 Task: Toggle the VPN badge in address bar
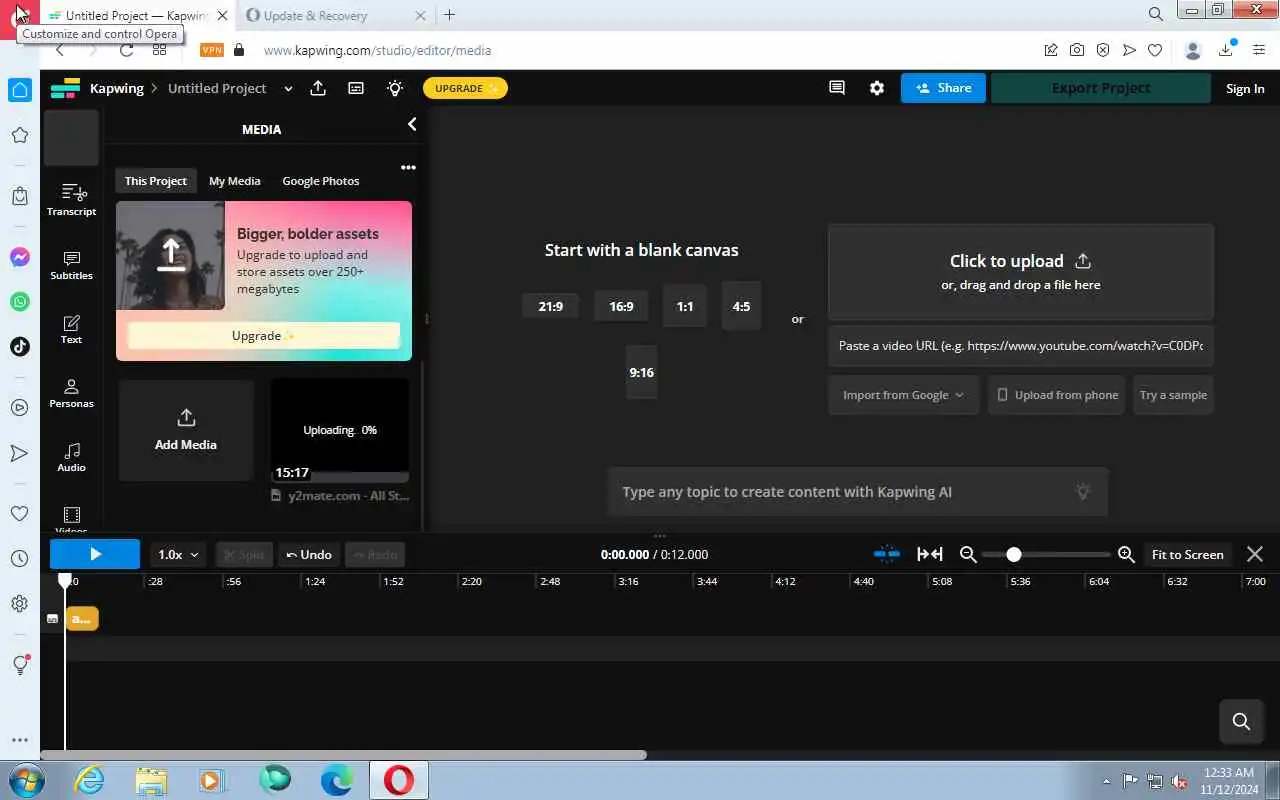(x=212, y=50)
